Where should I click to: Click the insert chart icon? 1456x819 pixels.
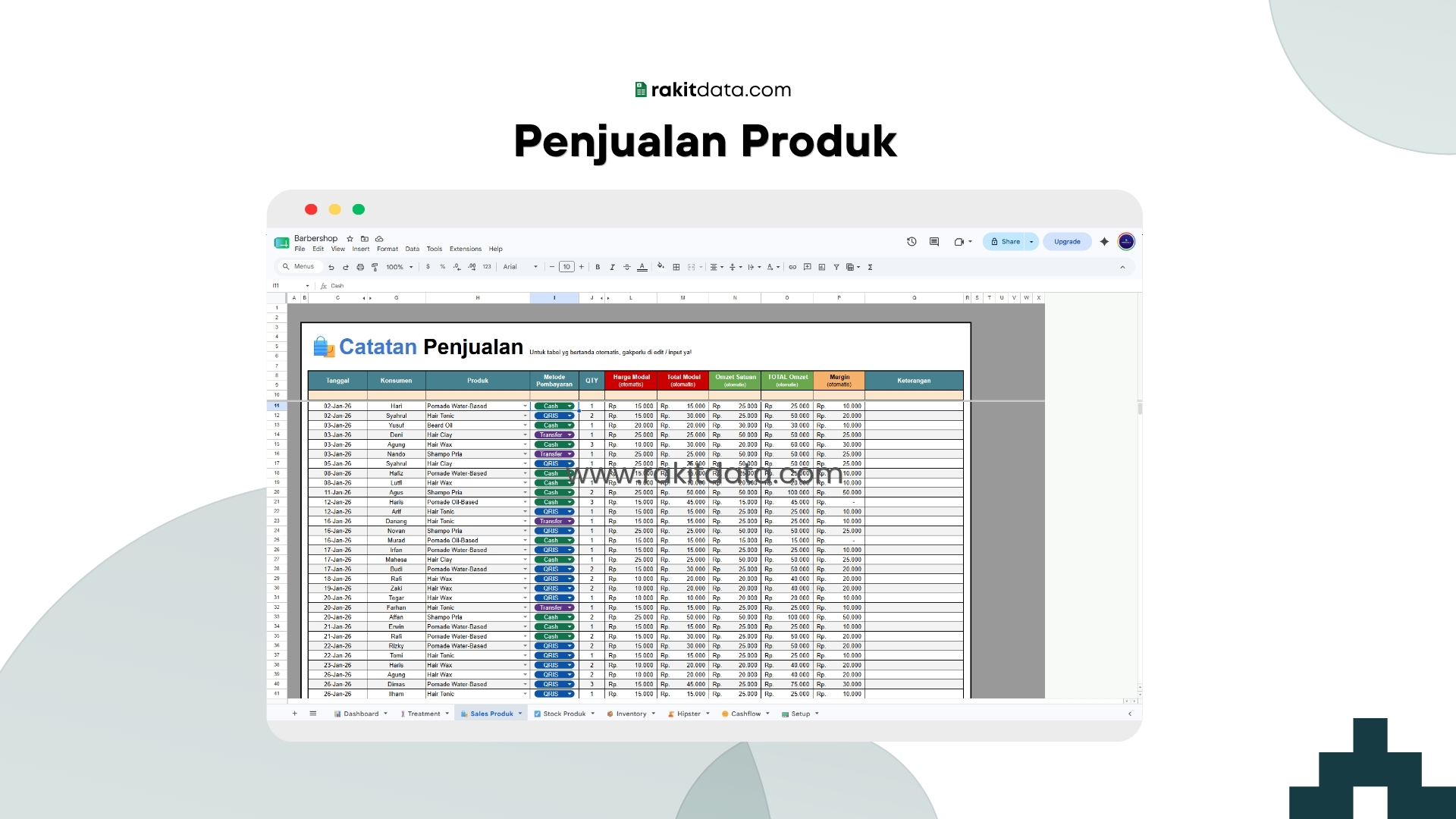822,267
